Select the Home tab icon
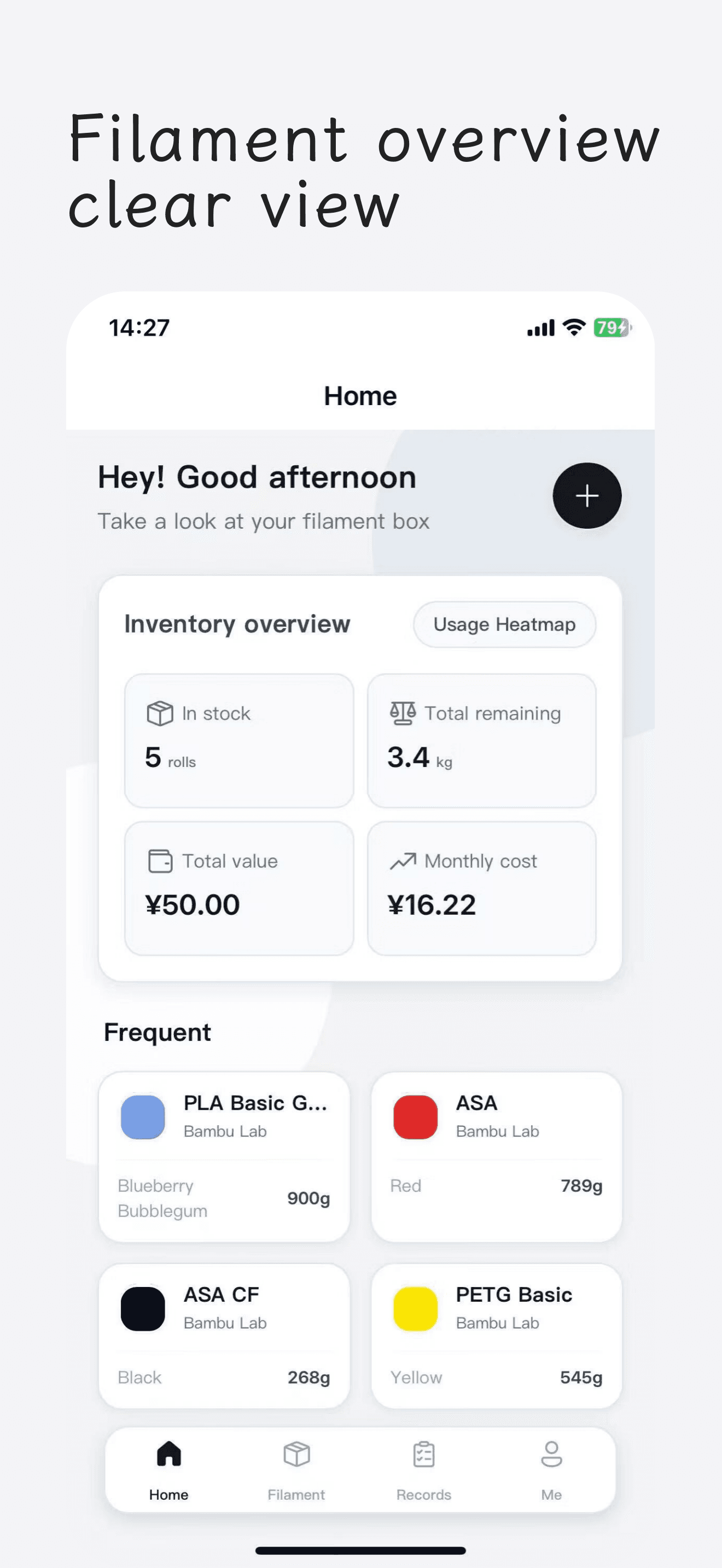Image resolution: width=722 pixels, height=1568 pixels. (x=168, y=1455)
